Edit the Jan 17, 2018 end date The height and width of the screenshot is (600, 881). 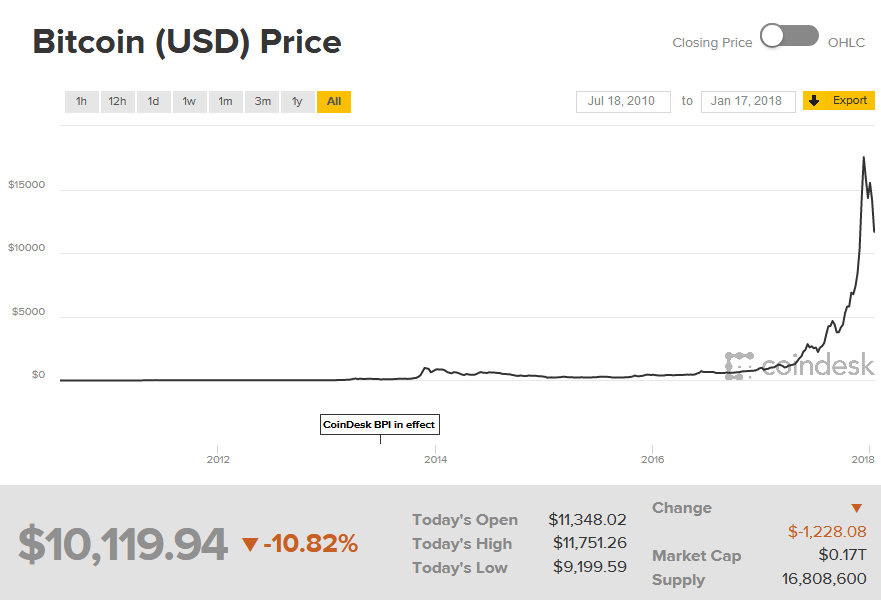pyautogui.click(x=748, y=101)
